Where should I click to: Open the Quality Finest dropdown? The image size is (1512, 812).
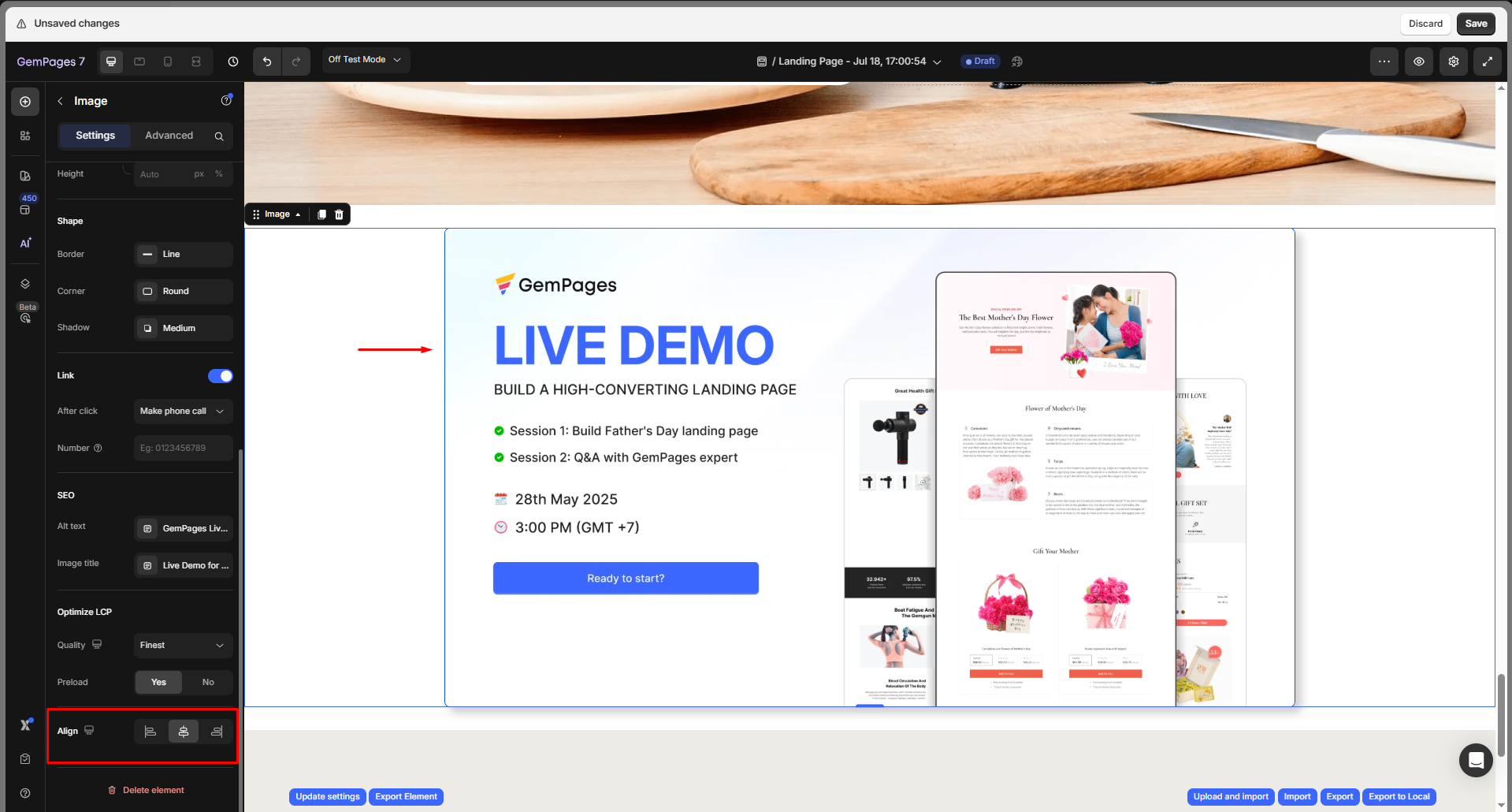(x=183, y=645)
